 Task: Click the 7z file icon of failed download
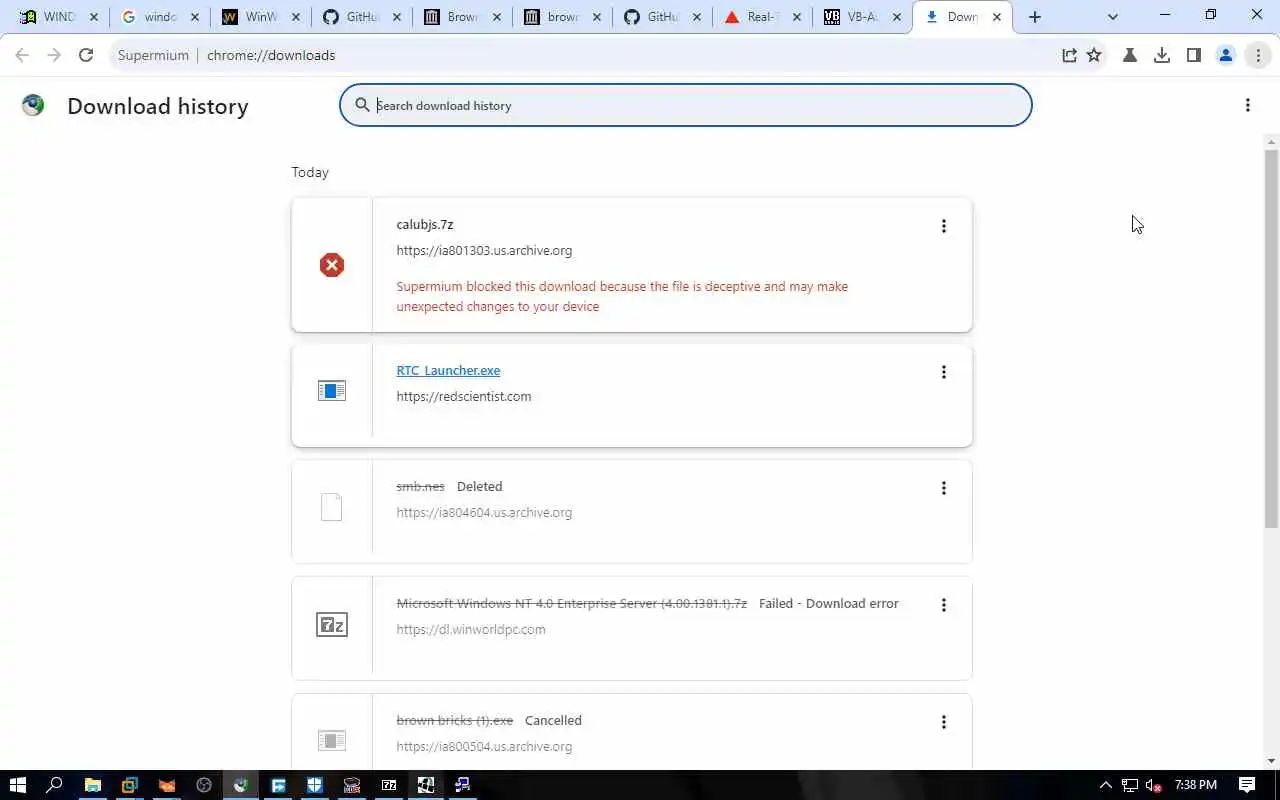tap(332, 625)
